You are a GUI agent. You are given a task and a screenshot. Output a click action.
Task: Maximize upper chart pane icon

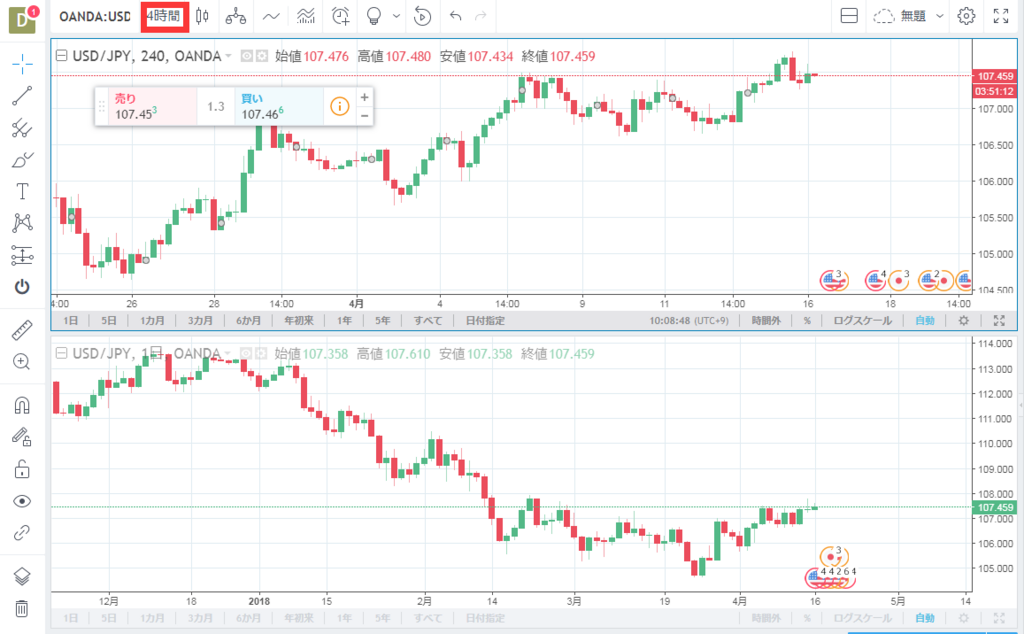[999, 321]
